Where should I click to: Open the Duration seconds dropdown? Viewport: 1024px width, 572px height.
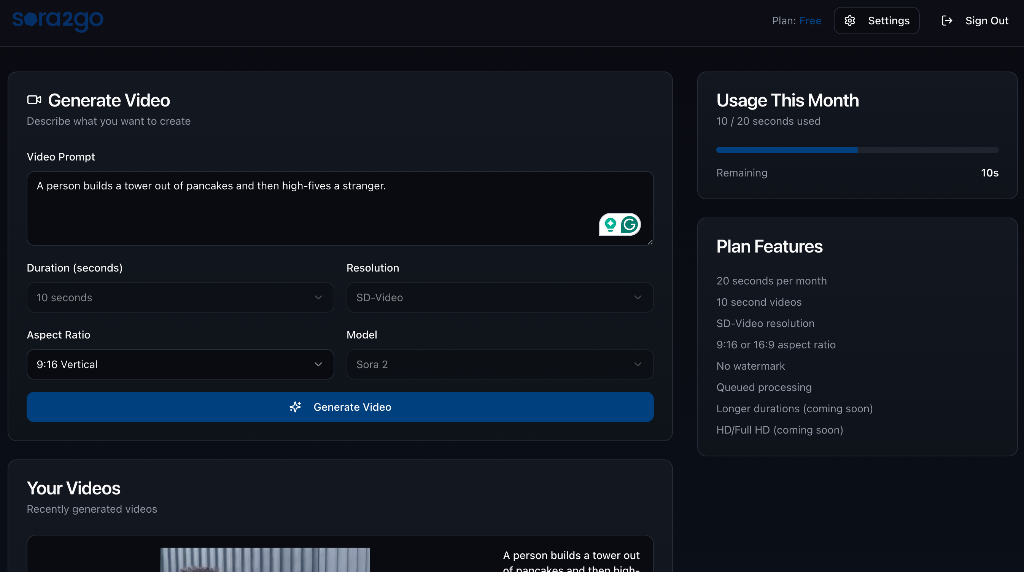tap(180, 298)
